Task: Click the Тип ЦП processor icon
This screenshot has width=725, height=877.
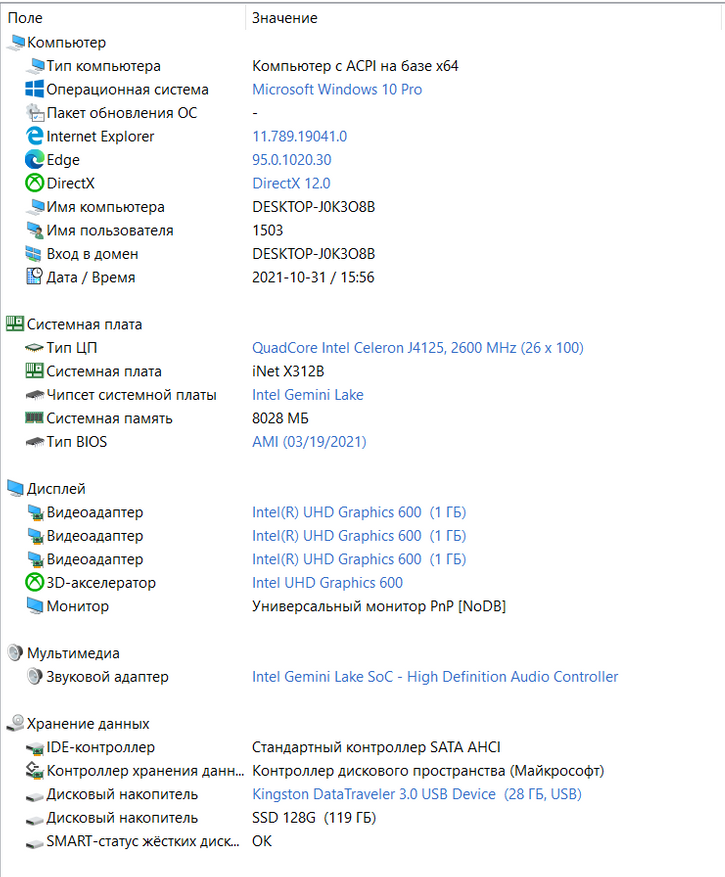Action: [x=35, y=347]
